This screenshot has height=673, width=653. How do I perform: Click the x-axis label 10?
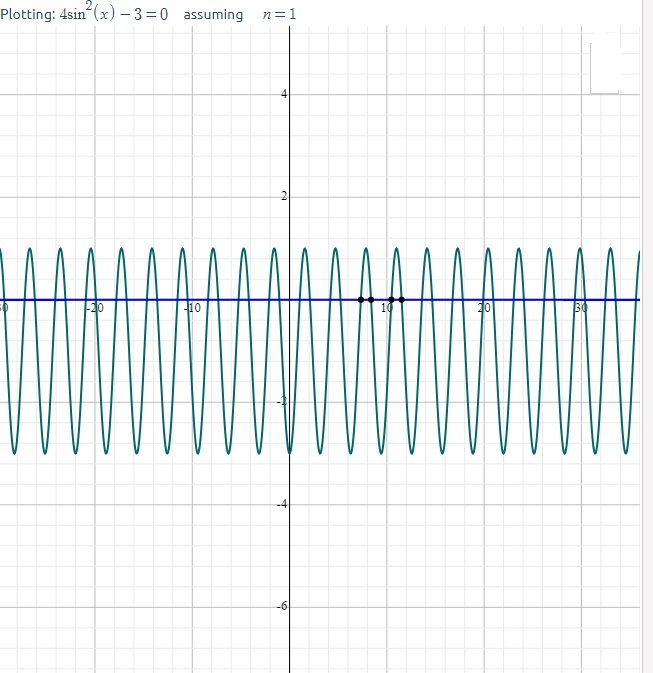(386, 309)
